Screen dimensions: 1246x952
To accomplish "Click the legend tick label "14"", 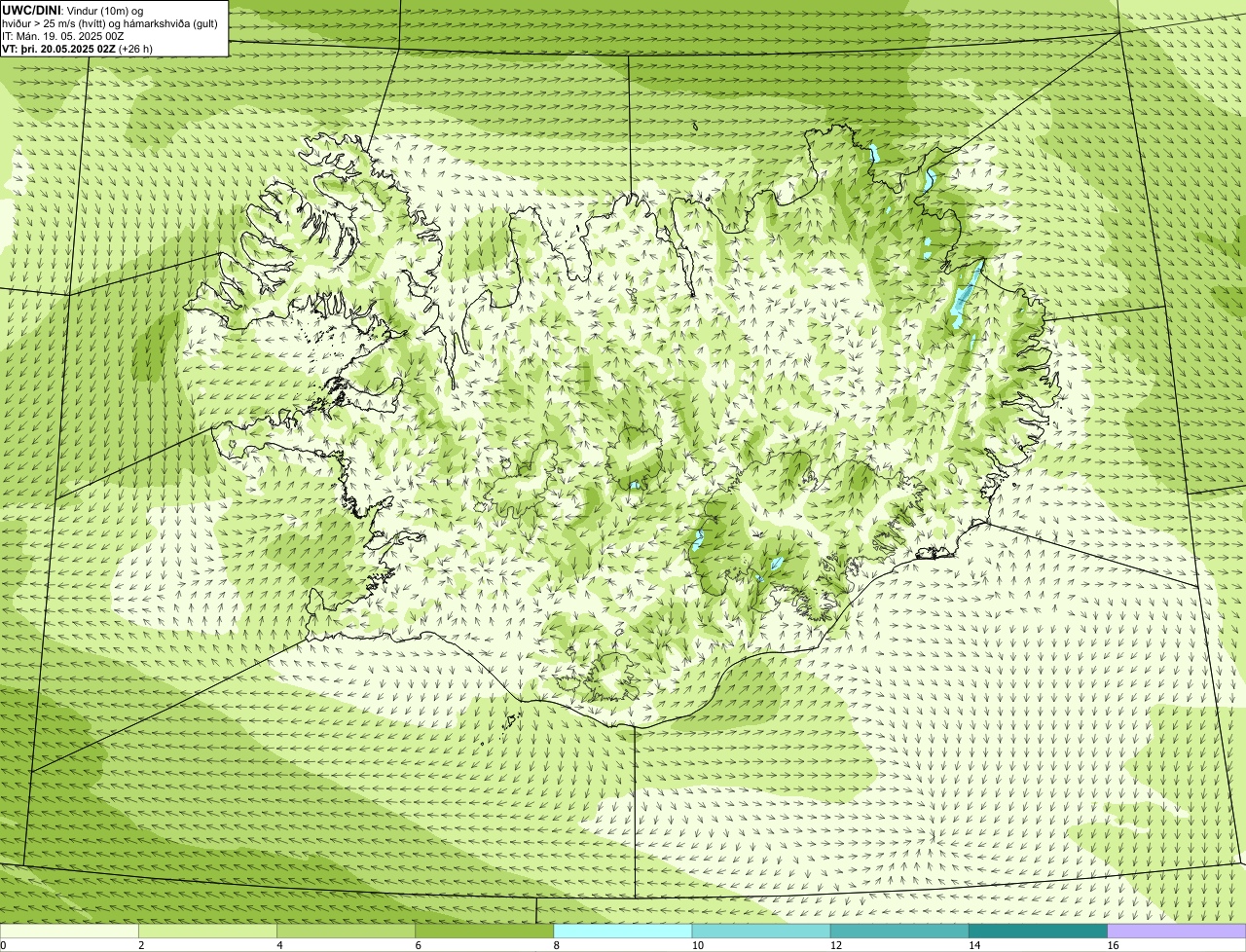I will 974,945.
